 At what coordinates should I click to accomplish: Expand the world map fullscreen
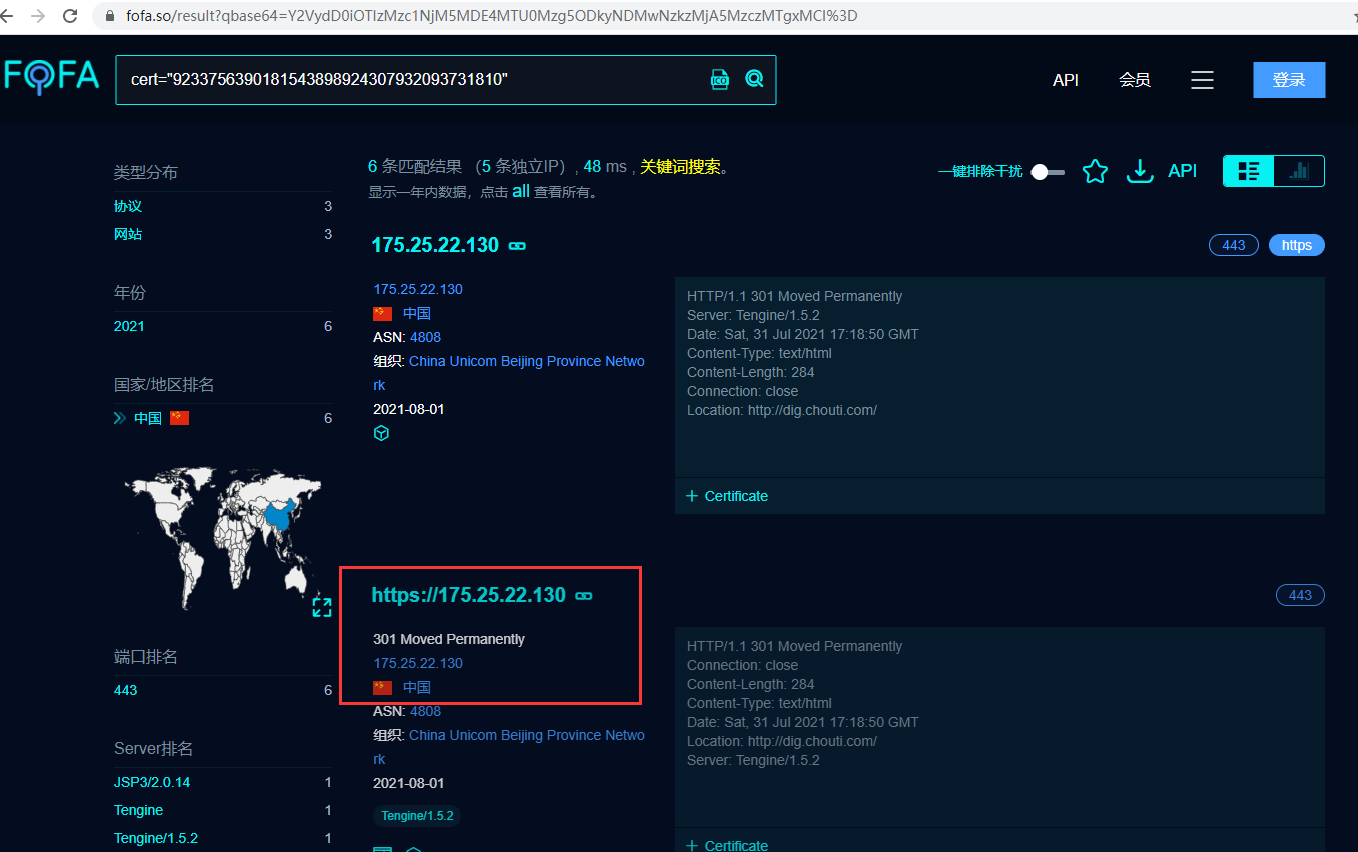(x=322, y=607)
